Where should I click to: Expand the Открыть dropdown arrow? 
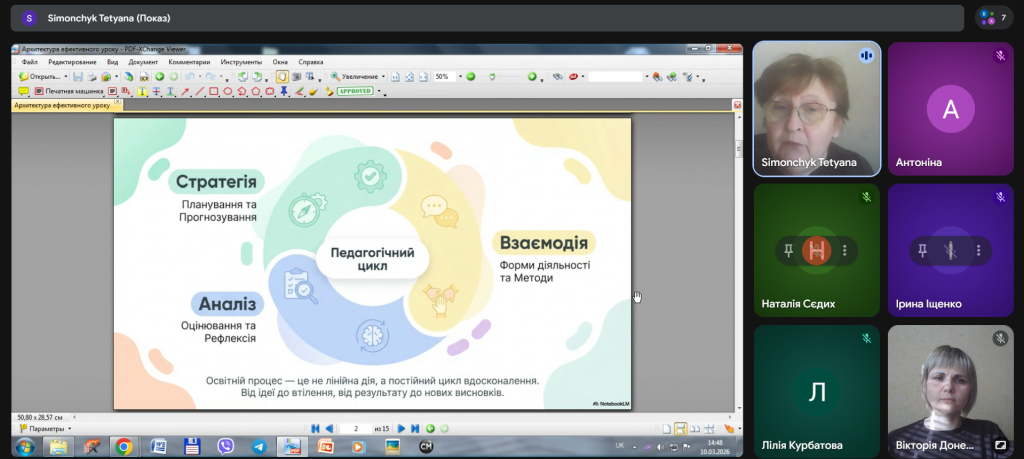(66, 76)
